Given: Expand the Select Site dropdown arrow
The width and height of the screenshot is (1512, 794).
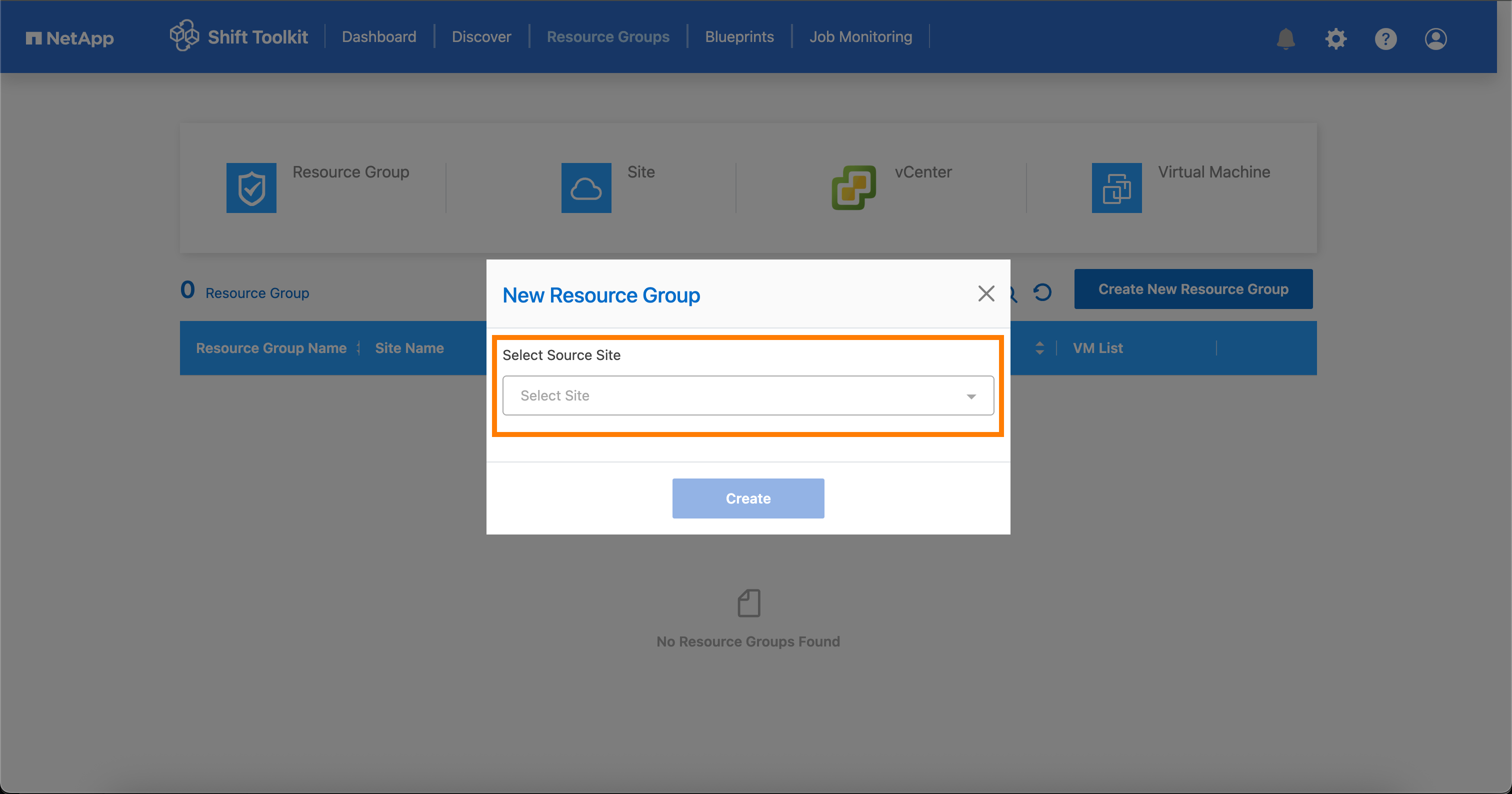Looking at the screenshot, I should [971, 396].
